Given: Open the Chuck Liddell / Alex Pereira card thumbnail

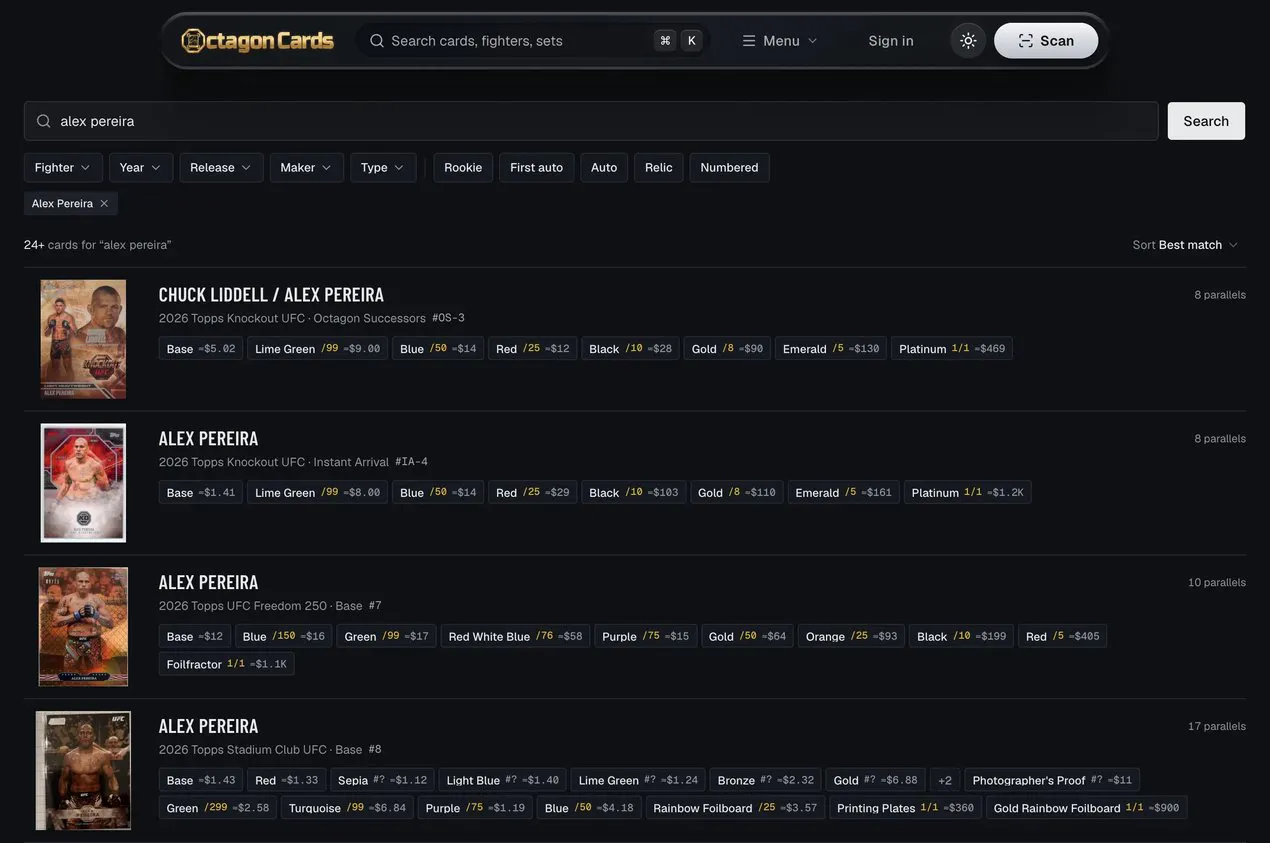Looking at the screenshot, I should [x=83, y=339].
